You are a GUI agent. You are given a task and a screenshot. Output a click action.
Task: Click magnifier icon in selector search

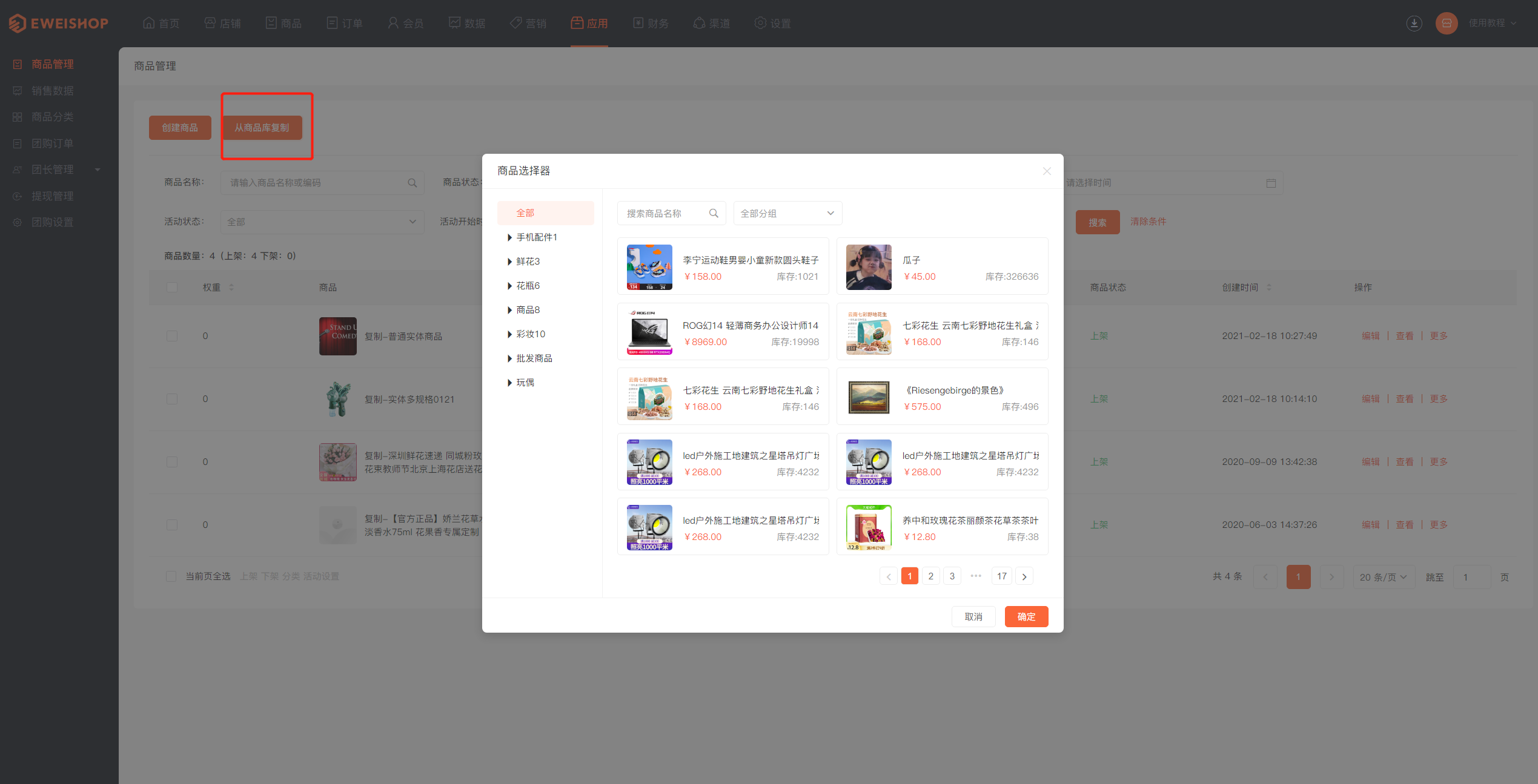coord(714,213)
